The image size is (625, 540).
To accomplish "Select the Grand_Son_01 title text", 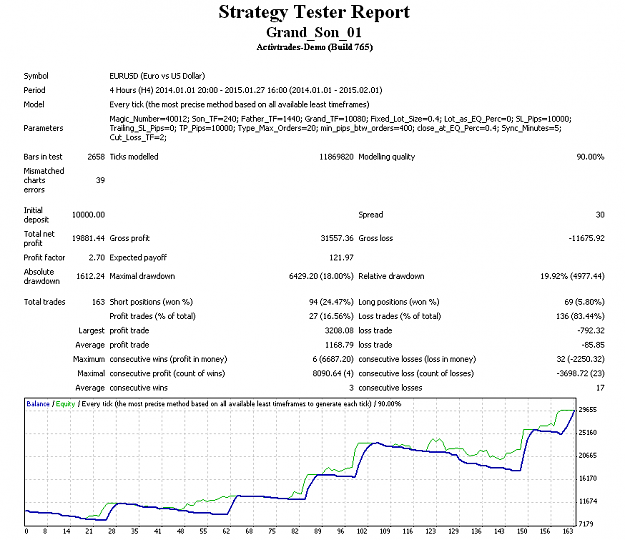I will coord(314,32).
